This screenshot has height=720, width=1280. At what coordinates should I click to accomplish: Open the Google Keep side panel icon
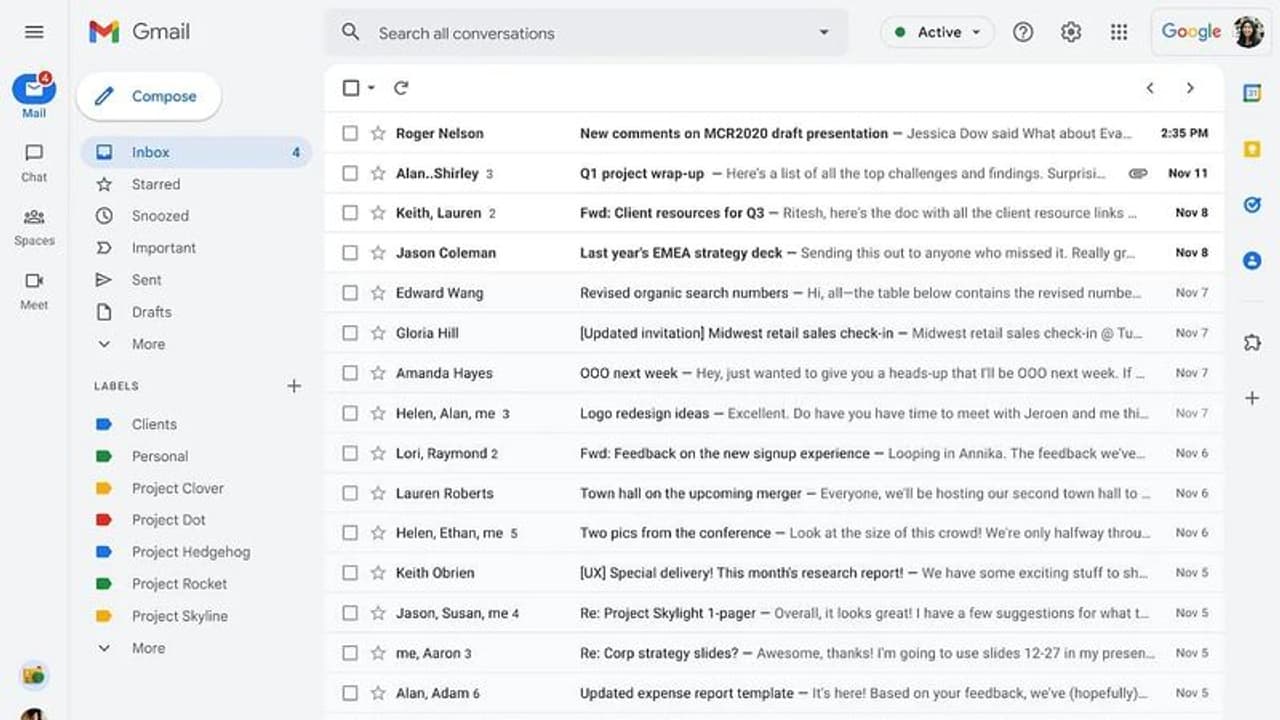point(1251,149)
